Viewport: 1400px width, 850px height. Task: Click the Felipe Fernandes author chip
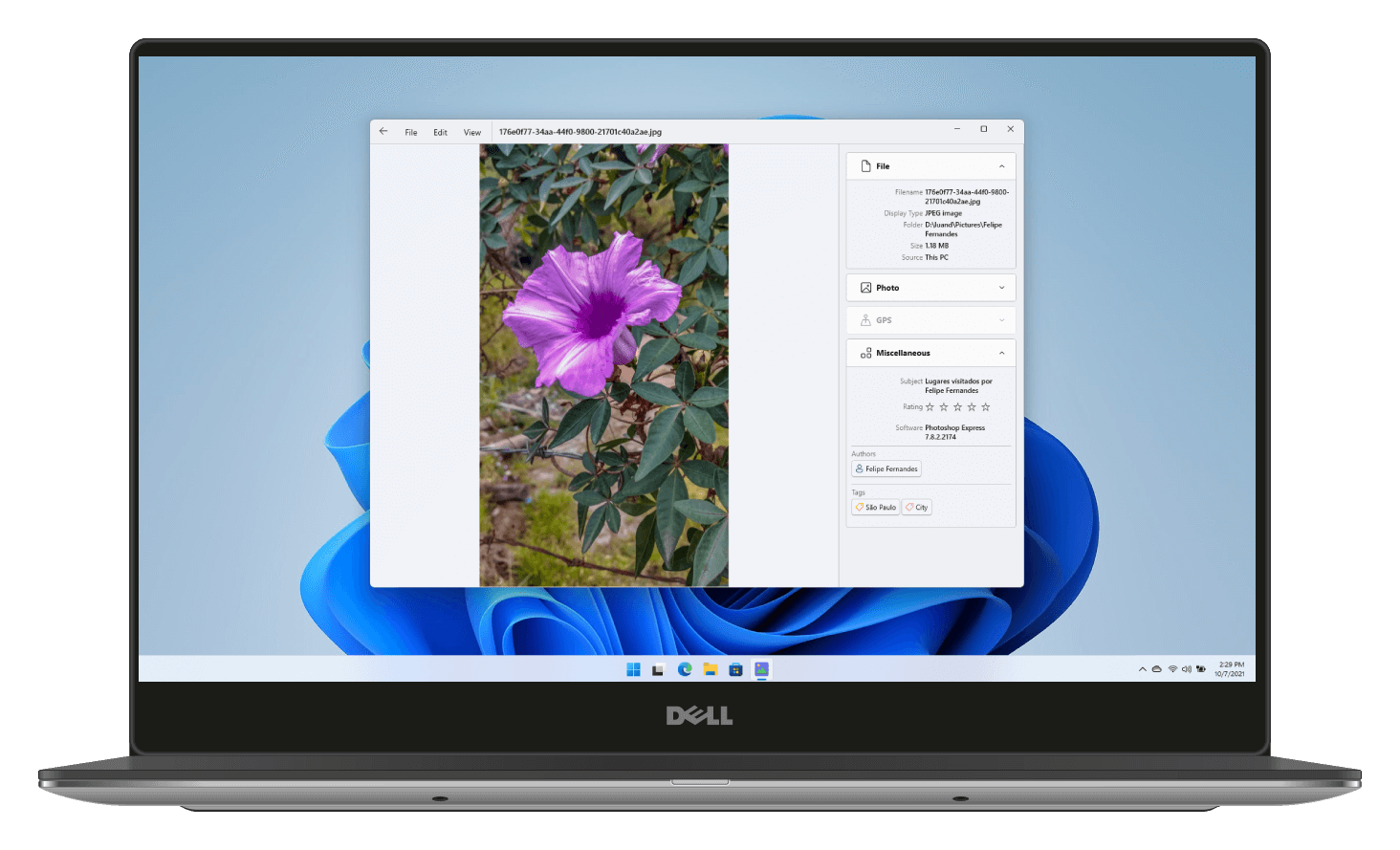[x=886, y=469]
